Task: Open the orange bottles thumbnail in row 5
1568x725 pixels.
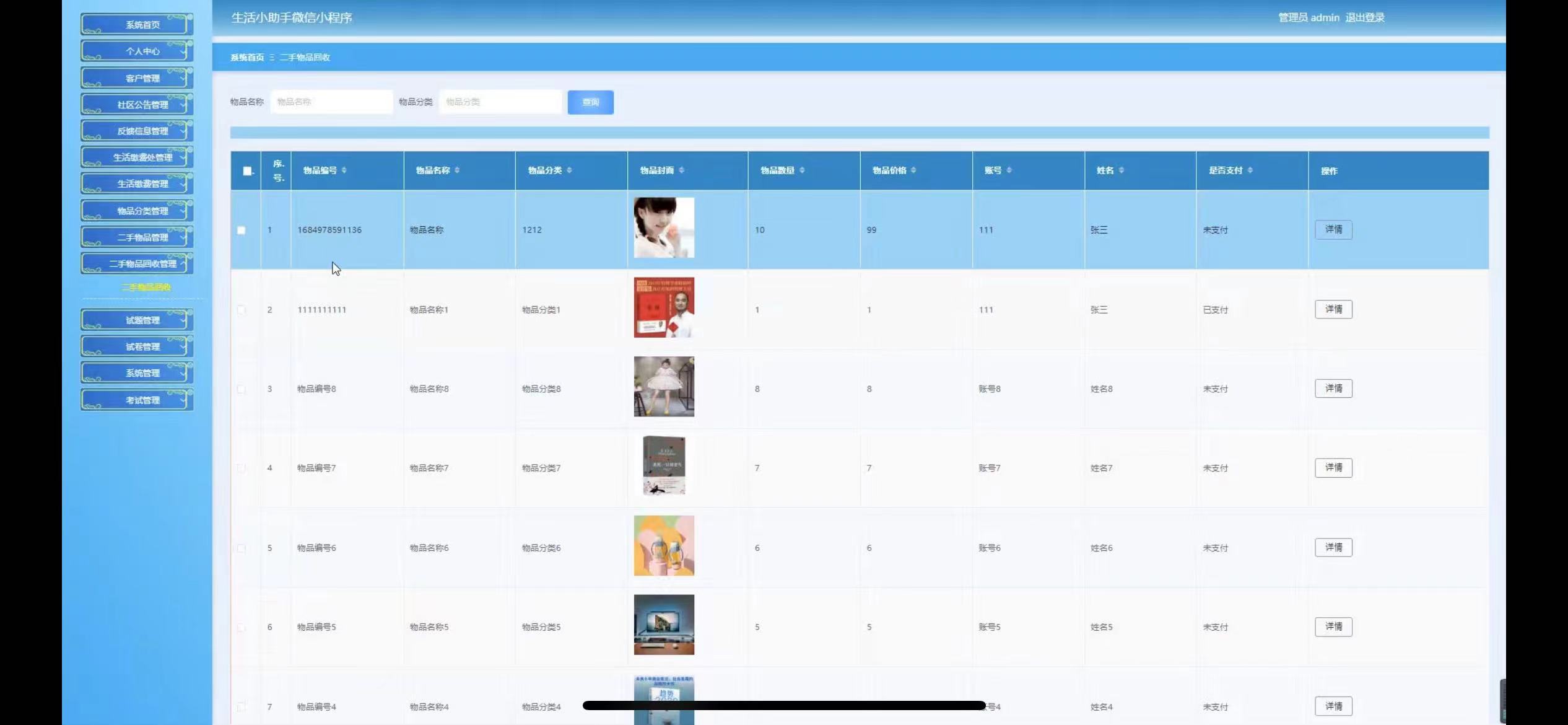Action: (664, 546)
